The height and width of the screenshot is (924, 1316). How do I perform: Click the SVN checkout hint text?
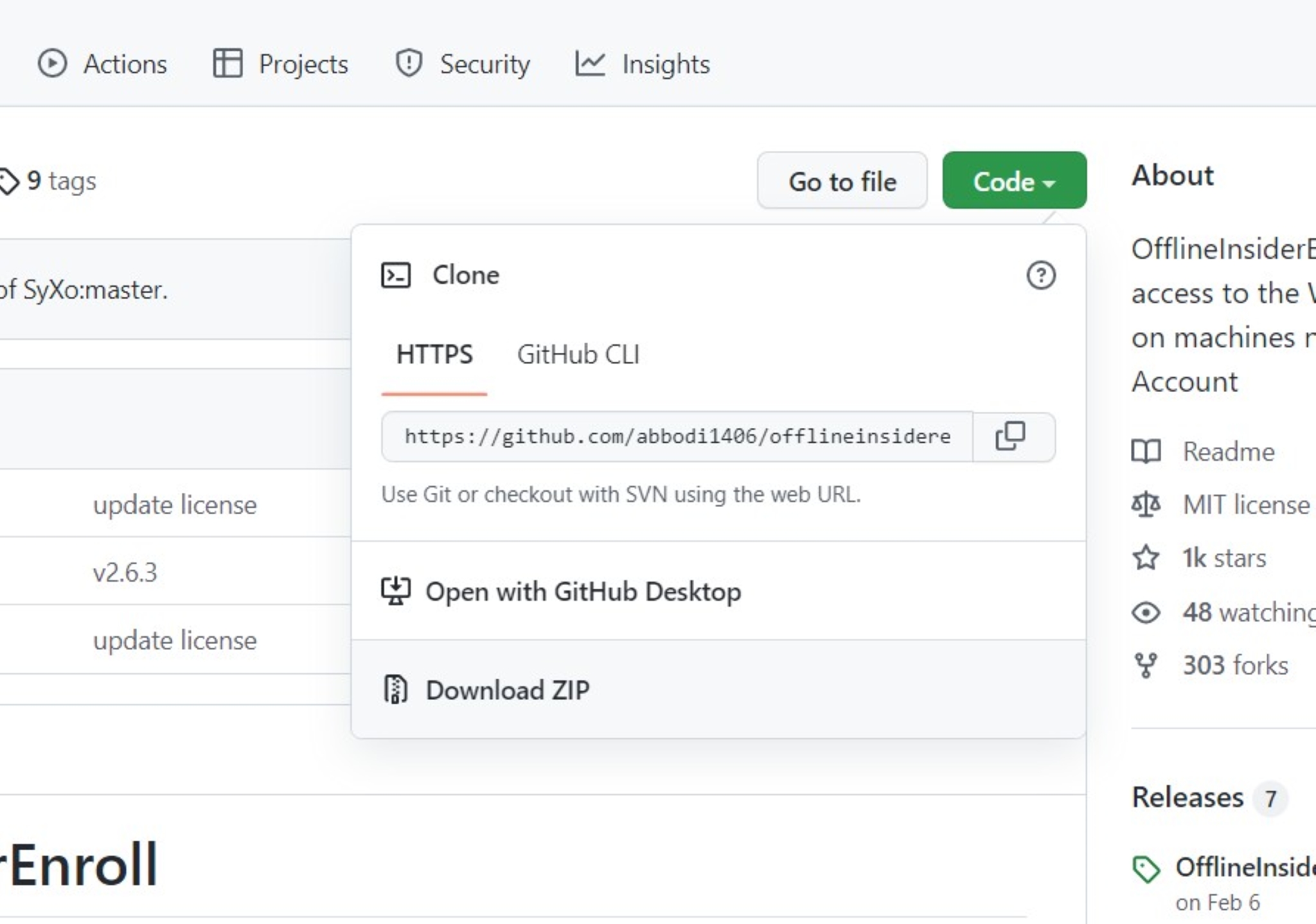click(621, 495)
